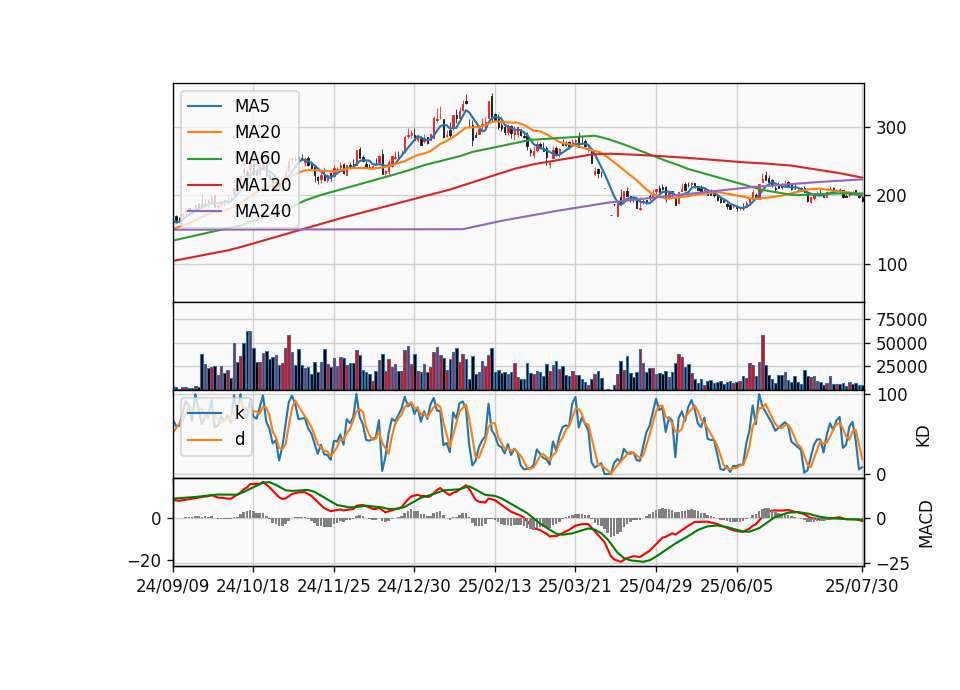Click the MA60 legend label
This screenshot has height=690, width=960.
(258, 158)
